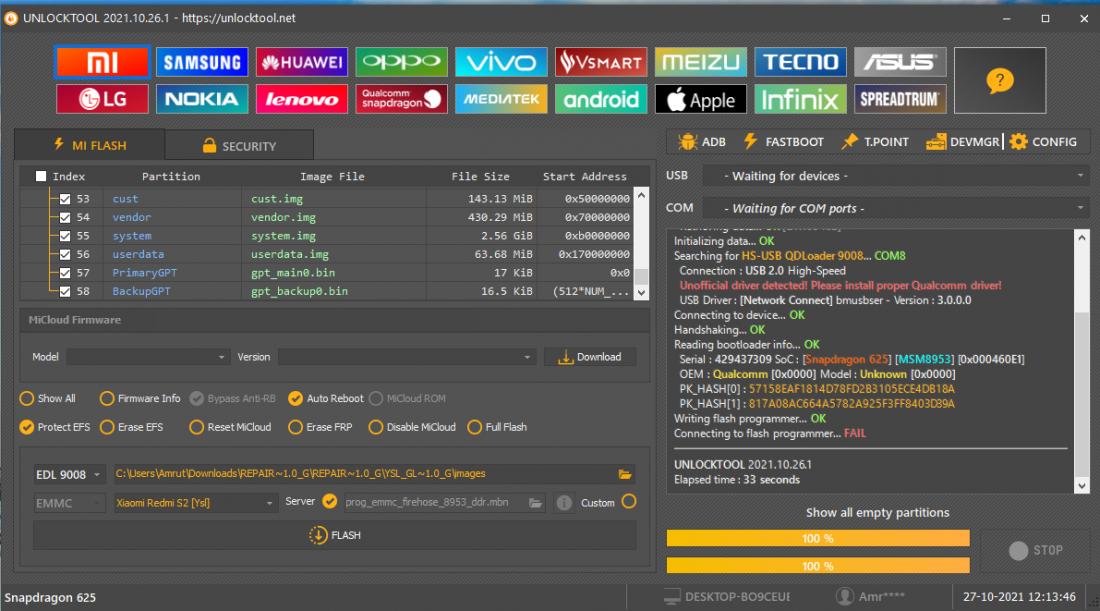Open the COM ports dropdown
Screen dimensions: 1100x611
(x=896, y=208)
